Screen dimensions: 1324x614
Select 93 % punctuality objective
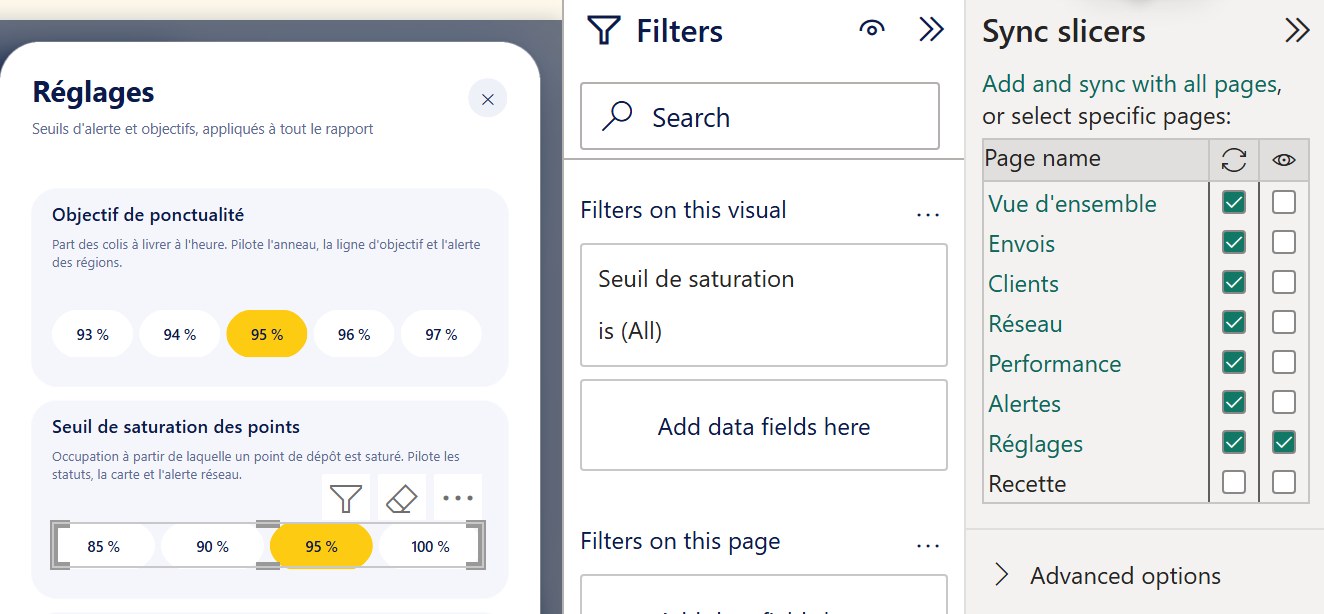(x=92, y=334)
